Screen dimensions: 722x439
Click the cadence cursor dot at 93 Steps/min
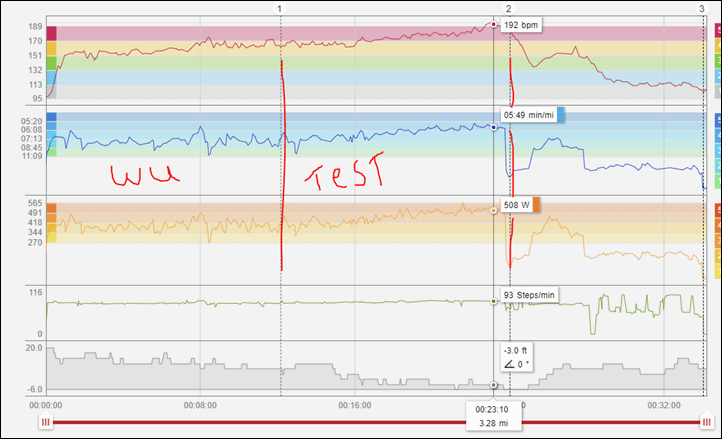(494, 301)
